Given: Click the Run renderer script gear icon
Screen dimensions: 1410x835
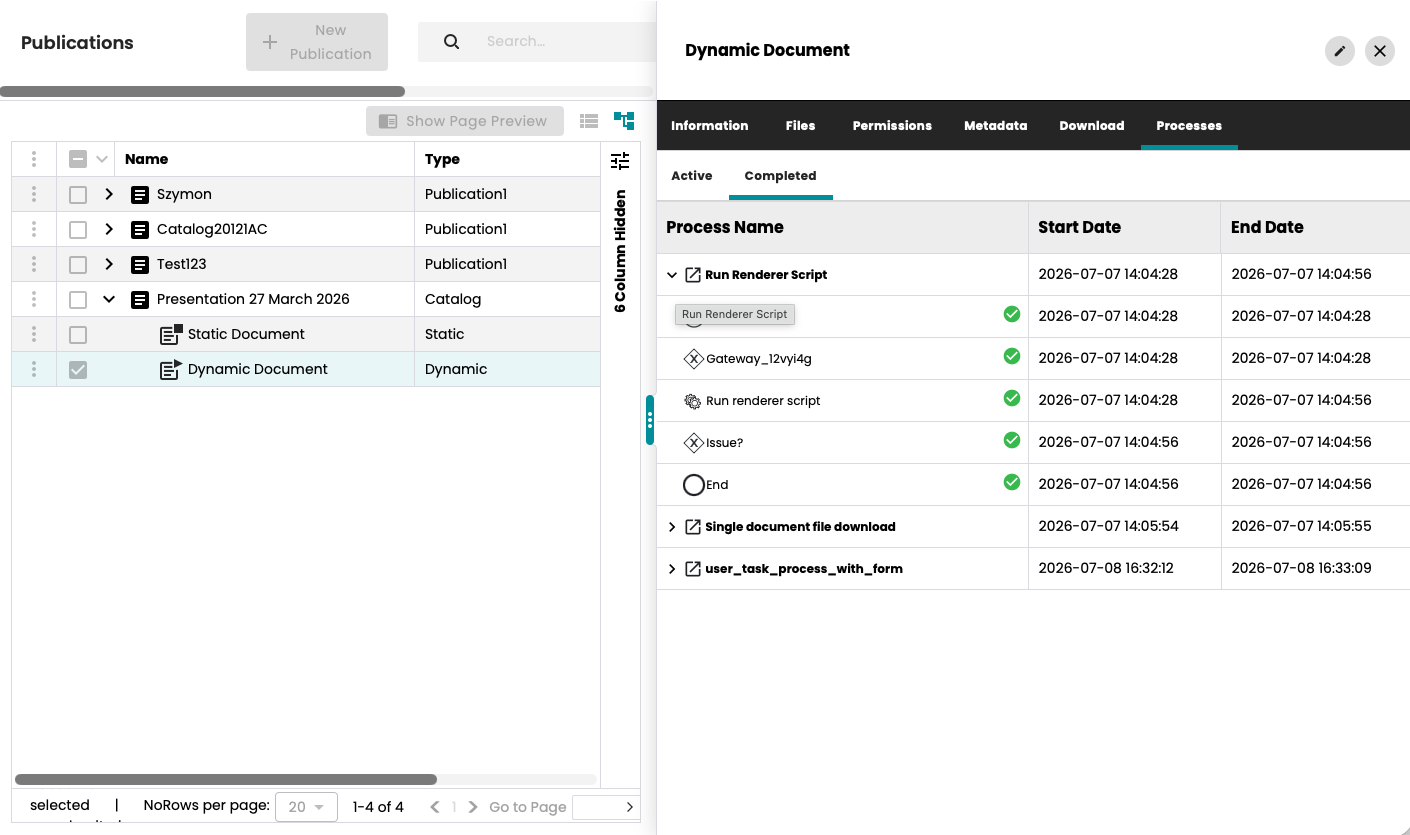Looking at the screenshot, I should 692,401.
